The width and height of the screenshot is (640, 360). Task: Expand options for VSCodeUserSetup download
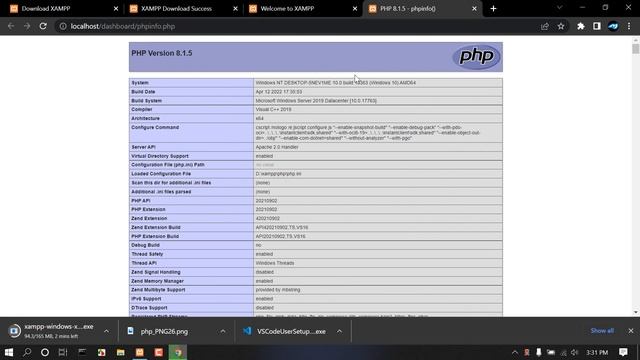pyautogui.click(x=339, y=331)
